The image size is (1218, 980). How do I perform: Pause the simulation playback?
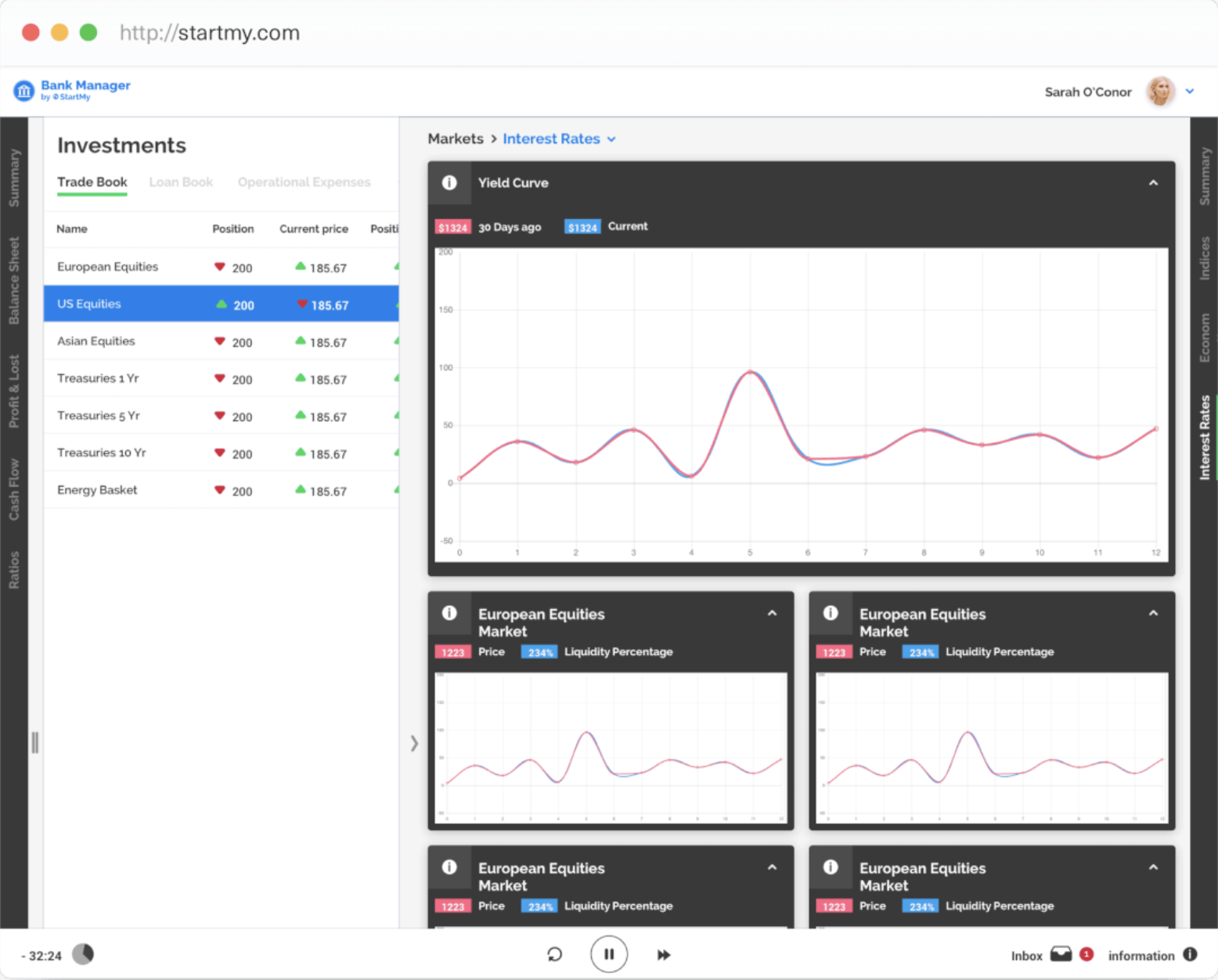pos(609,954)
